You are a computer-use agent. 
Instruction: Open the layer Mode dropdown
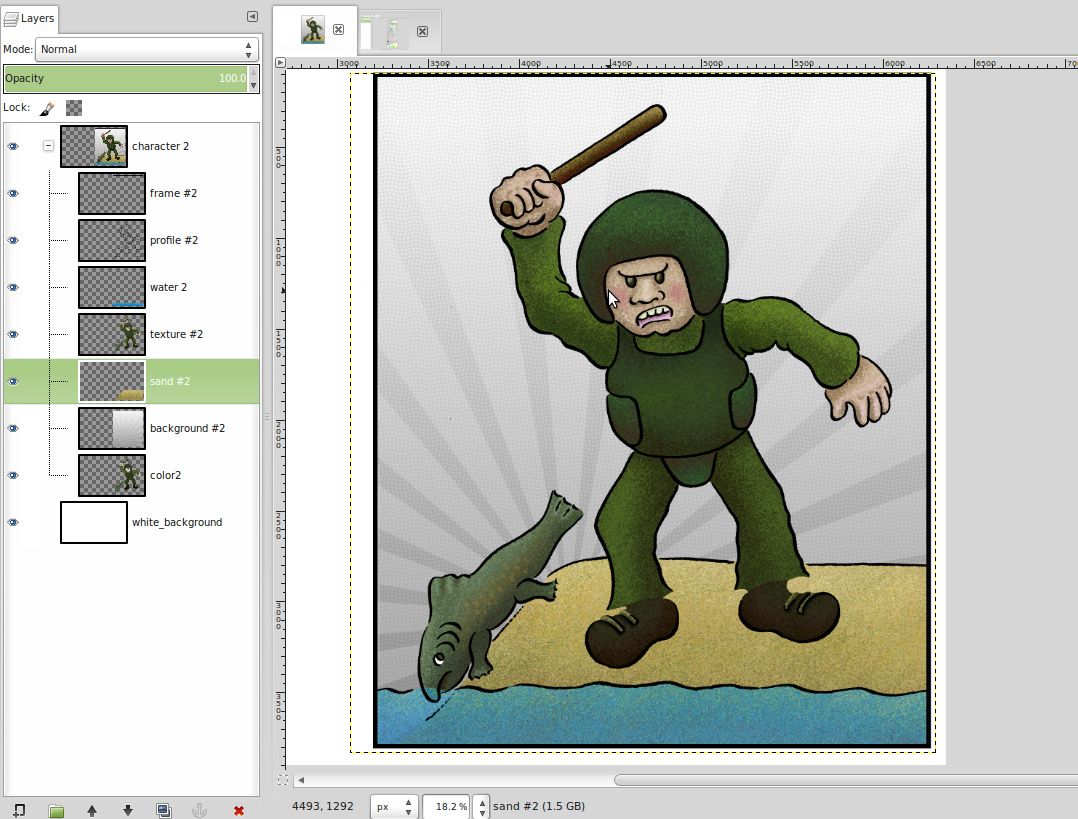tap(145, 48)
